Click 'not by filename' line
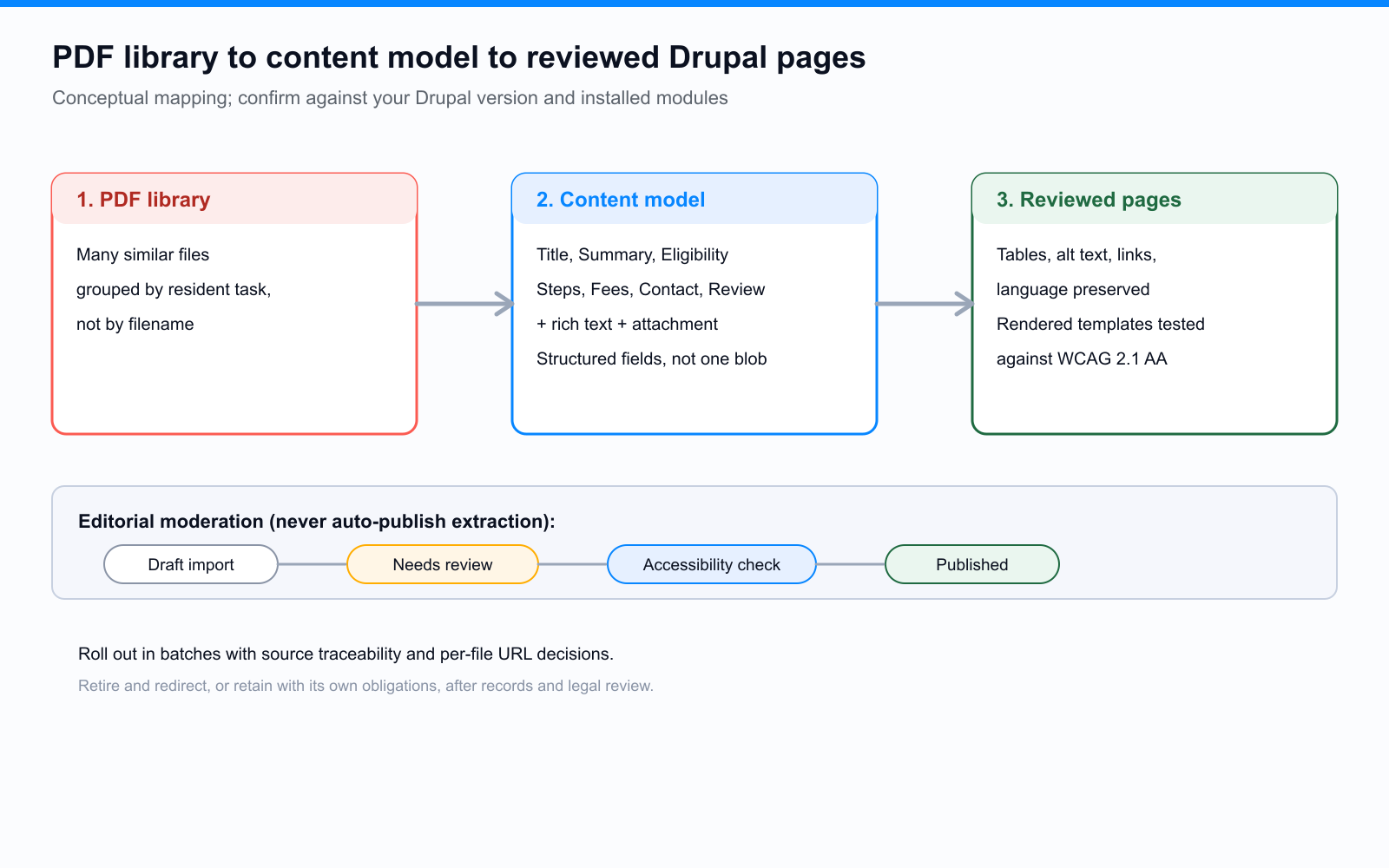The height and width of the screenshot is (868, 1389). (135, 324)
